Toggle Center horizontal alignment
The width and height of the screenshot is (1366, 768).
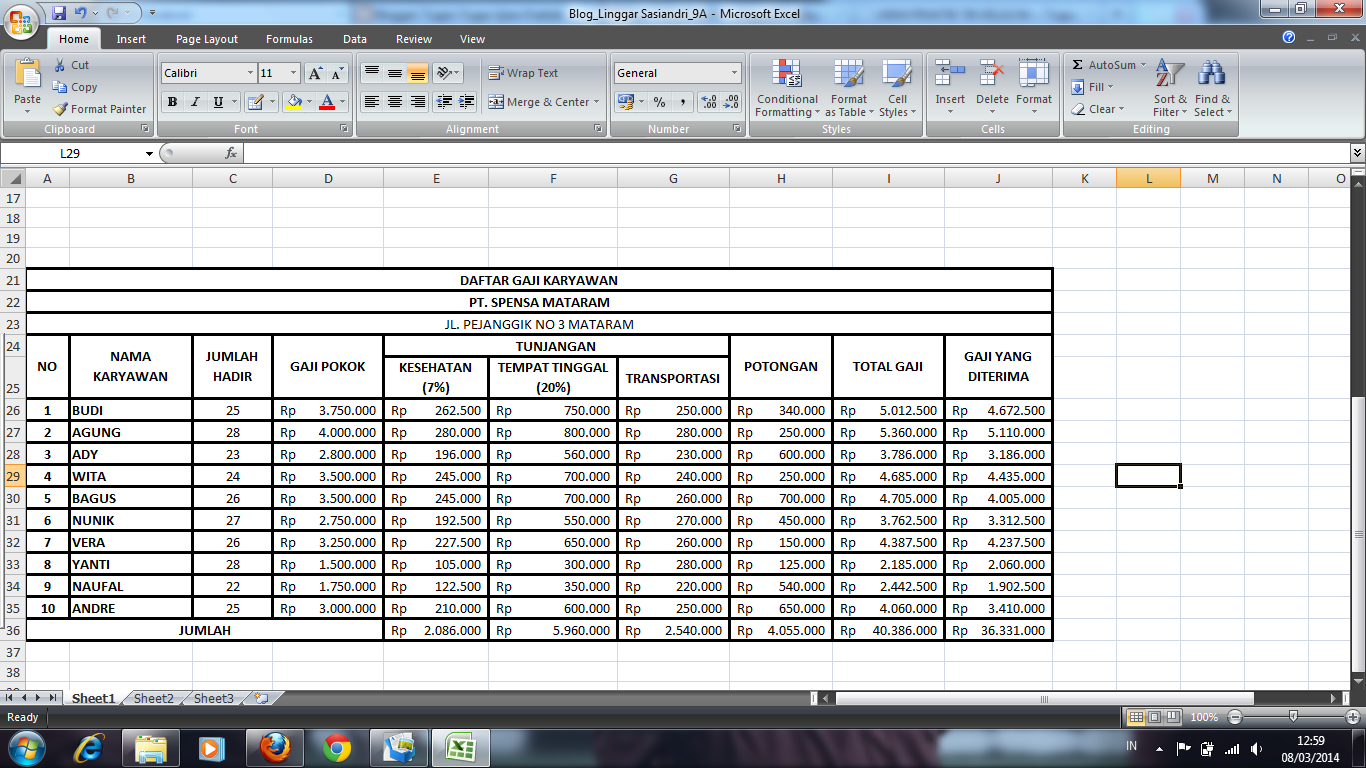coord(395,102)
